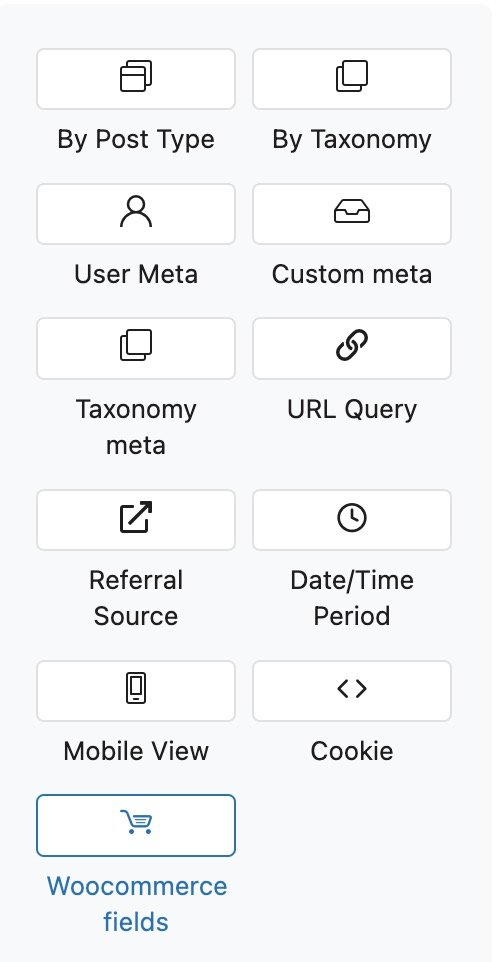Viewport: 496px width, 962px height.
Task: Click the "URL Query" text label
Action: coord(352,409)
